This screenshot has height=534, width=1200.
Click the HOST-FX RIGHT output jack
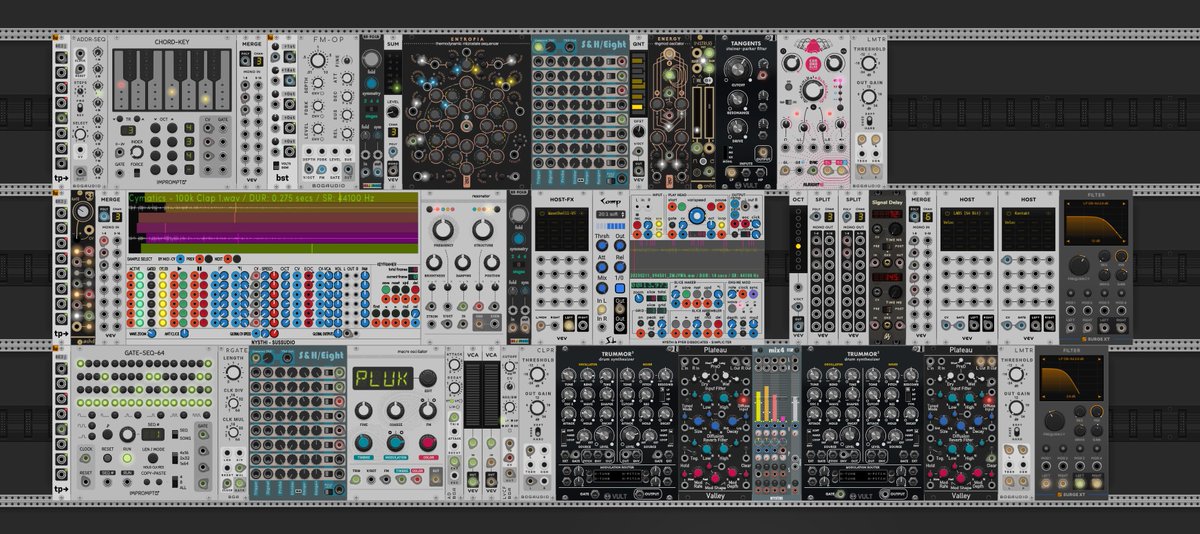click(583, 325)
